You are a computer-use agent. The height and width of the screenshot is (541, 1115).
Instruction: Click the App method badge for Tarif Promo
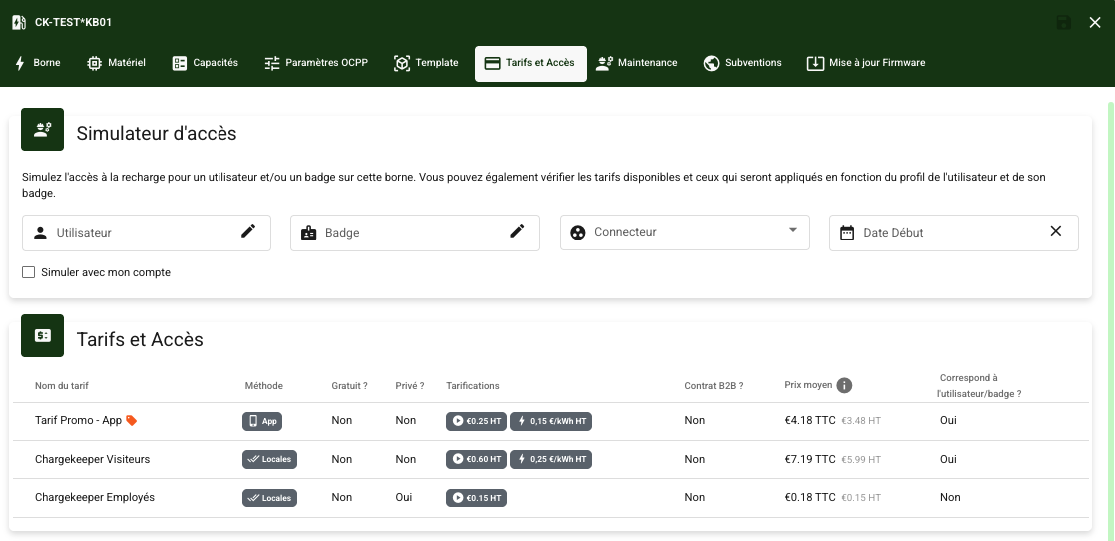[x=262, y=421]
